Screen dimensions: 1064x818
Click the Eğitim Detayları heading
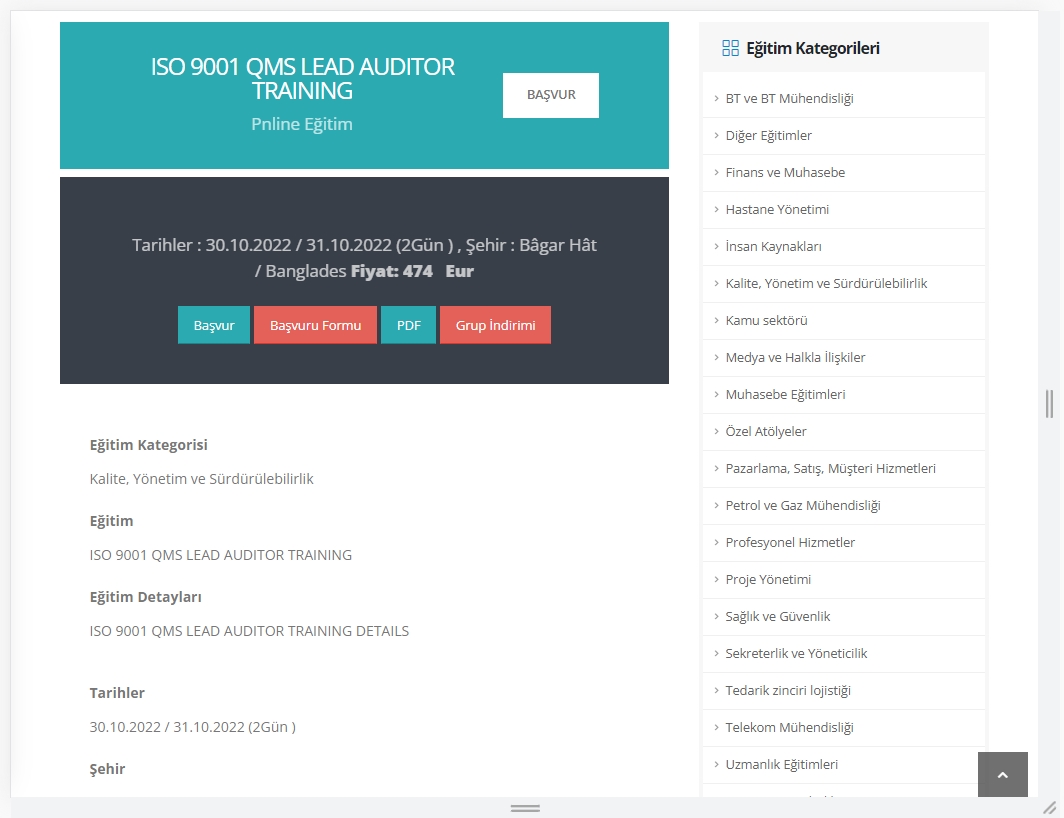[x=145, y=597]
